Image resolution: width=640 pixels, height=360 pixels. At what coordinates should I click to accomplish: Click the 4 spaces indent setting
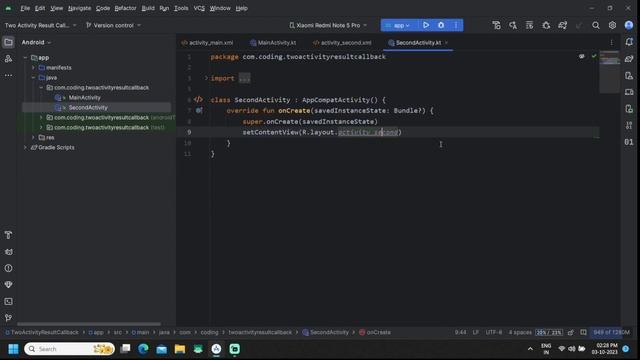tap(520, 332)
